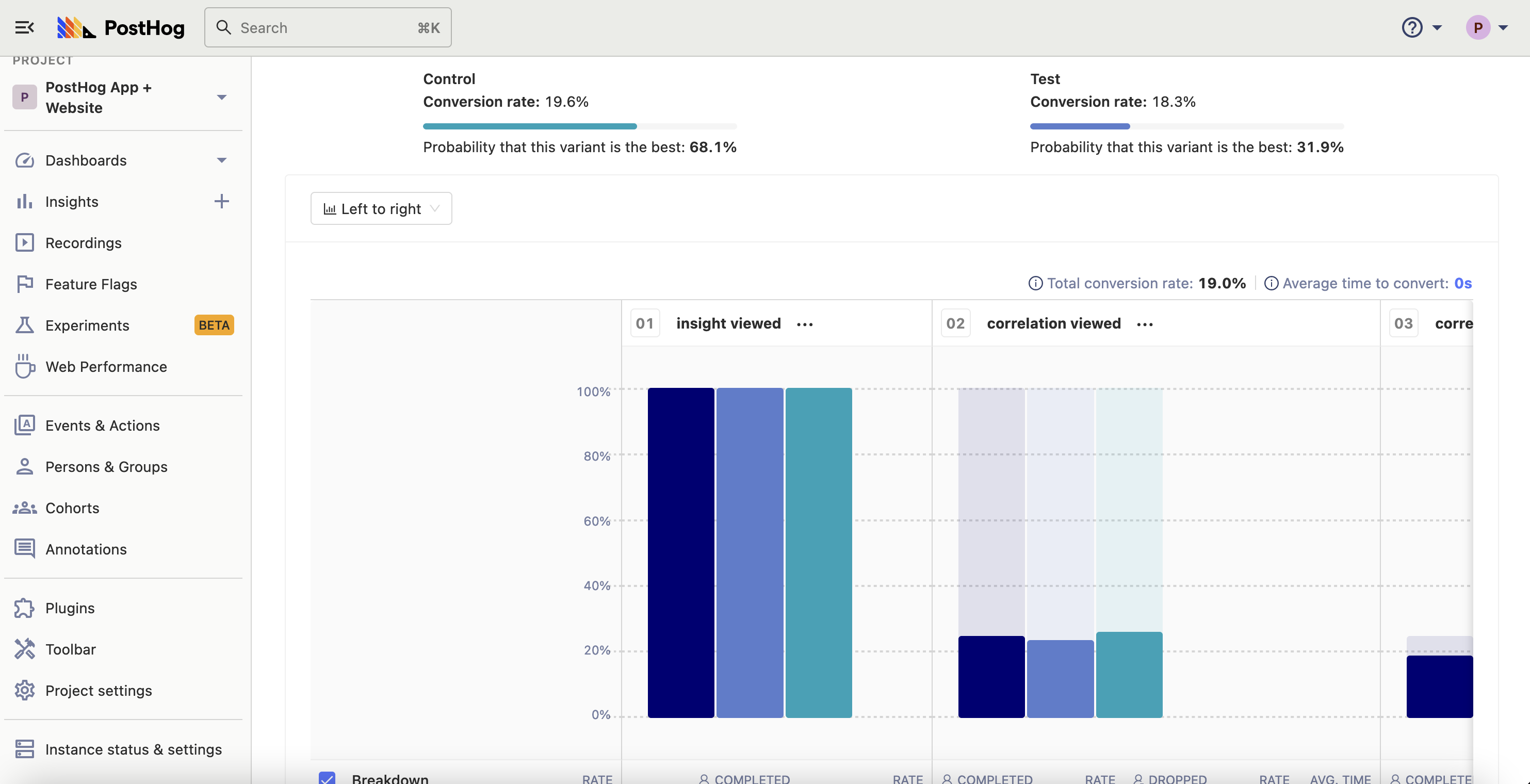Click the Dashboards icon in sidebar
Image resolution: width=1530 pixels, height=784 pixels.
tap(25, 159)
